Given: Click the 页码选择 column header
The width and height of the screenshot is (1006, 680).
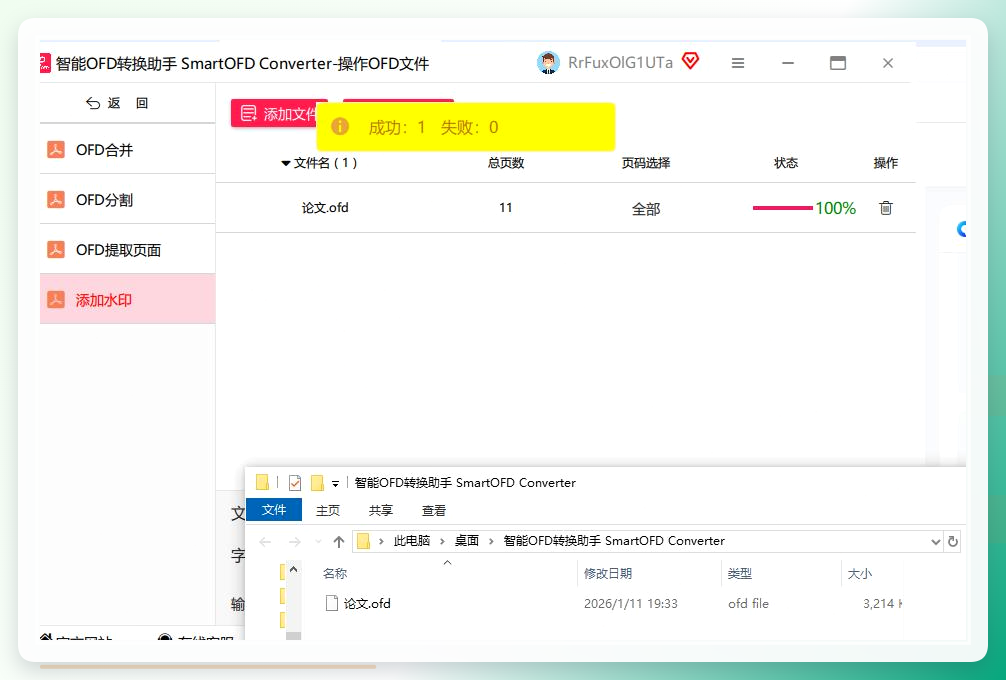Looking at the screenshot, I should (645, 163).
